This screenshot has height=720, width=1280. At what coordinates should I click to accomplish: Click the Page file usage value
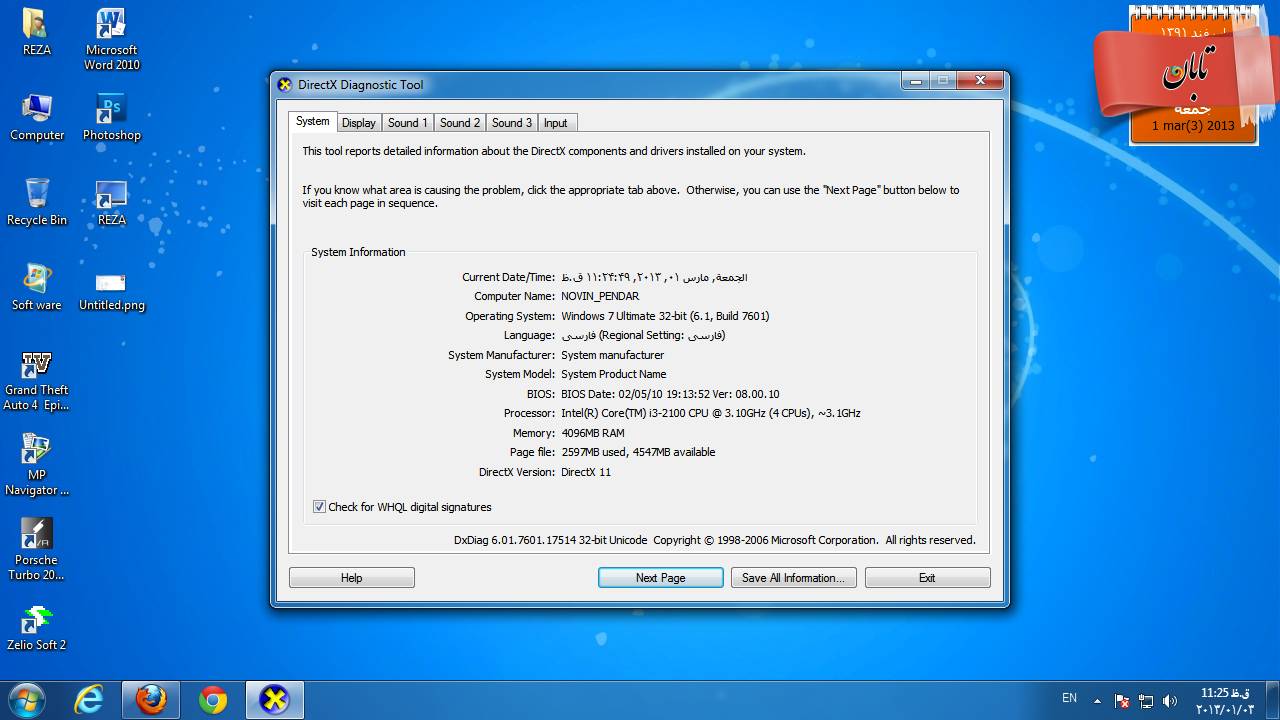638,452
